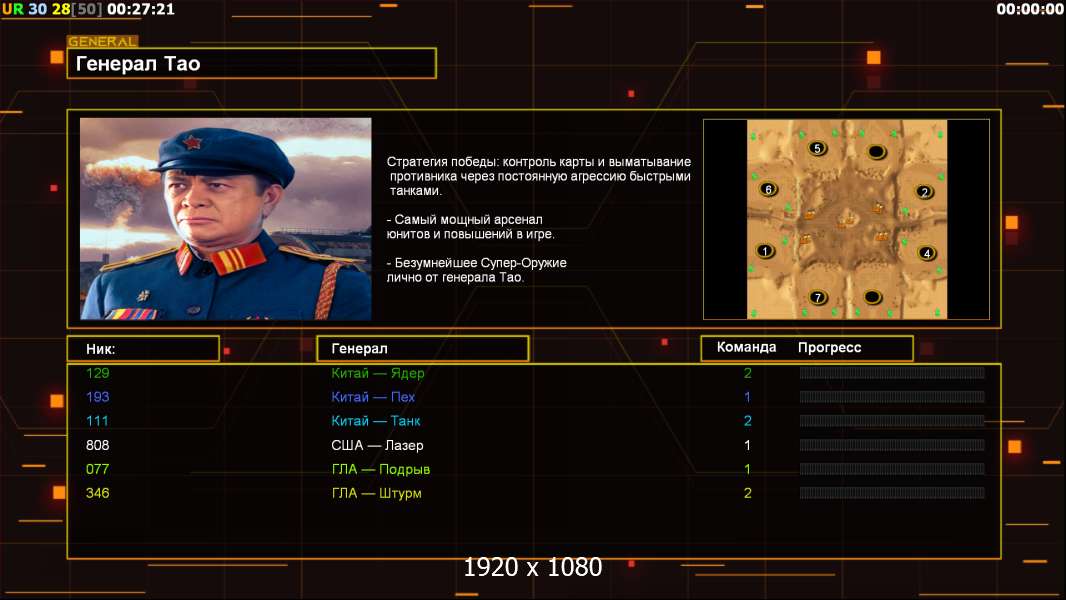Select player nickname '129'
The width and height of the screenshot is (1066, 600).
[x=98, y=373]
